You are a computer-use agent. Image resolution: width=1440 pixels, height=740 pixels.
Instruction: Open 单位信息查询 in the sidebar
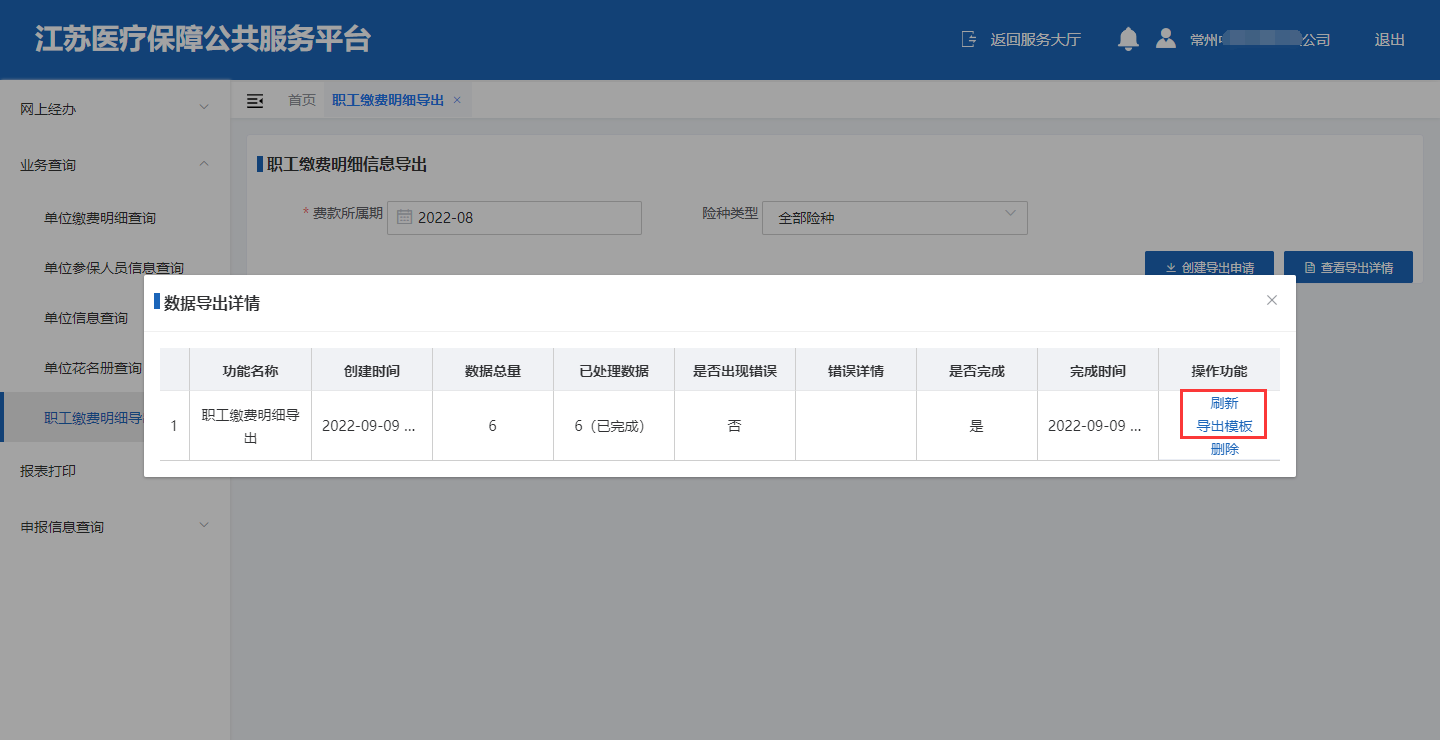(x=86, y=318)
